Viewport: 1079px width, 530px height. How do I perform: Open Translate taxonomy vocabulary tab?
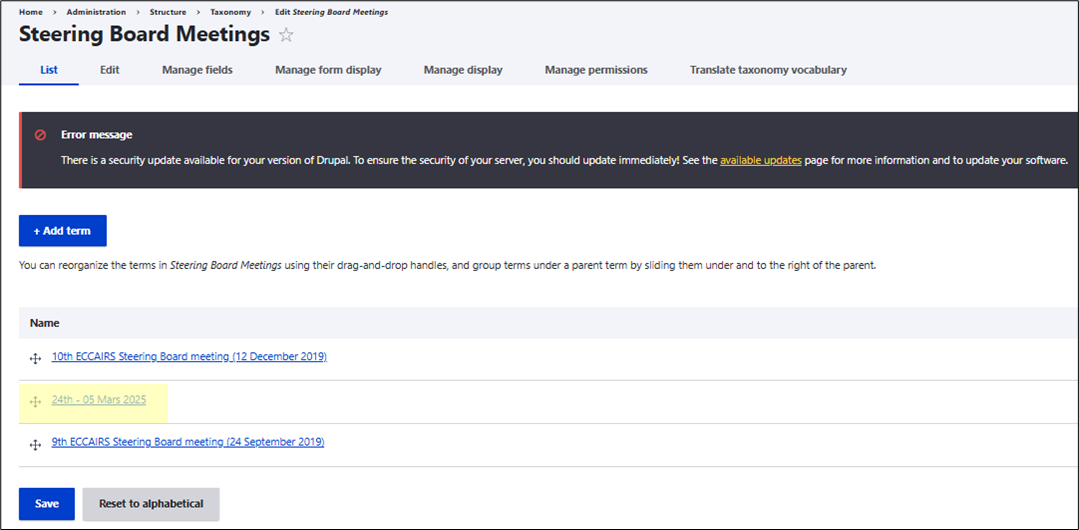(768, 70)
